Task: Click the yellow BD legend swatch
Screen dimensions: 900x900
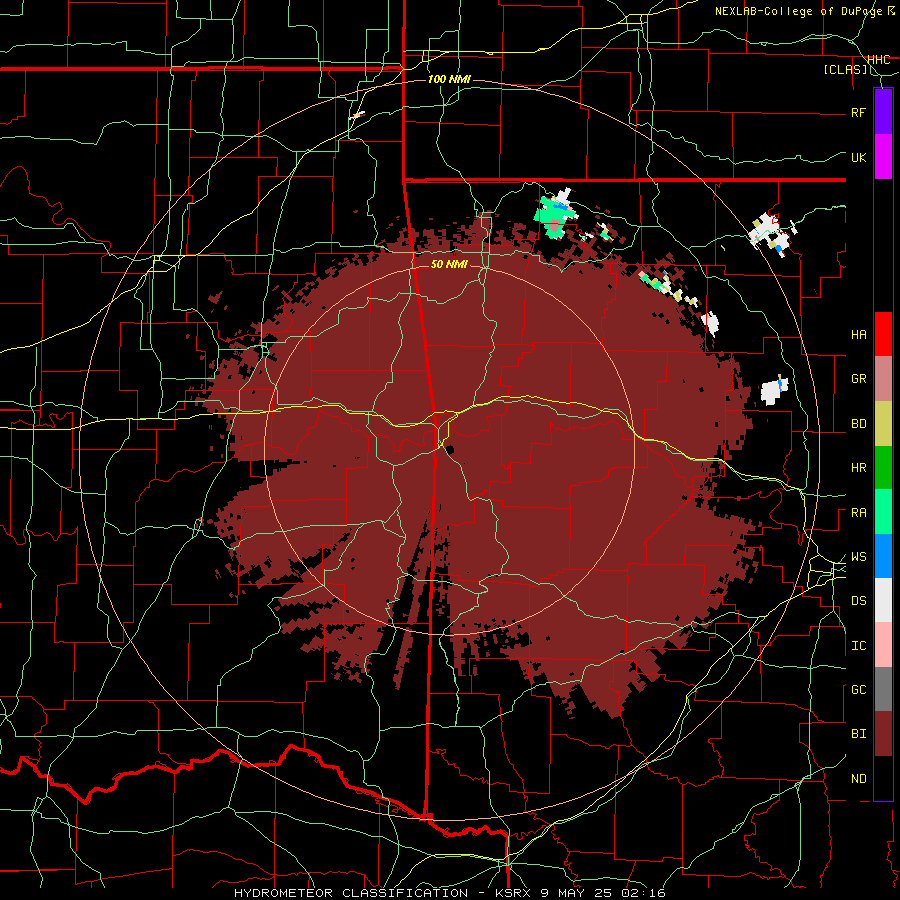Action: pyautogui.click(x=883, y=424)
